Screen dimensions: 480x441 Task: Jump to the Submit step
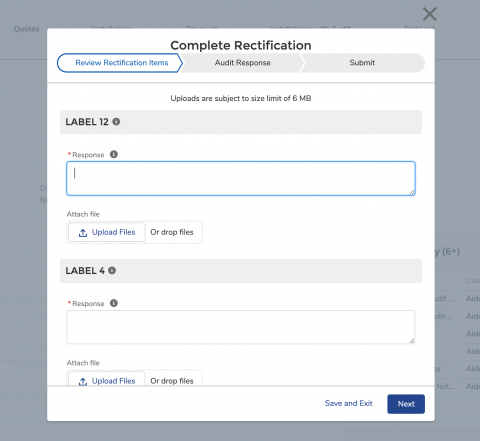tap(362, 63)
